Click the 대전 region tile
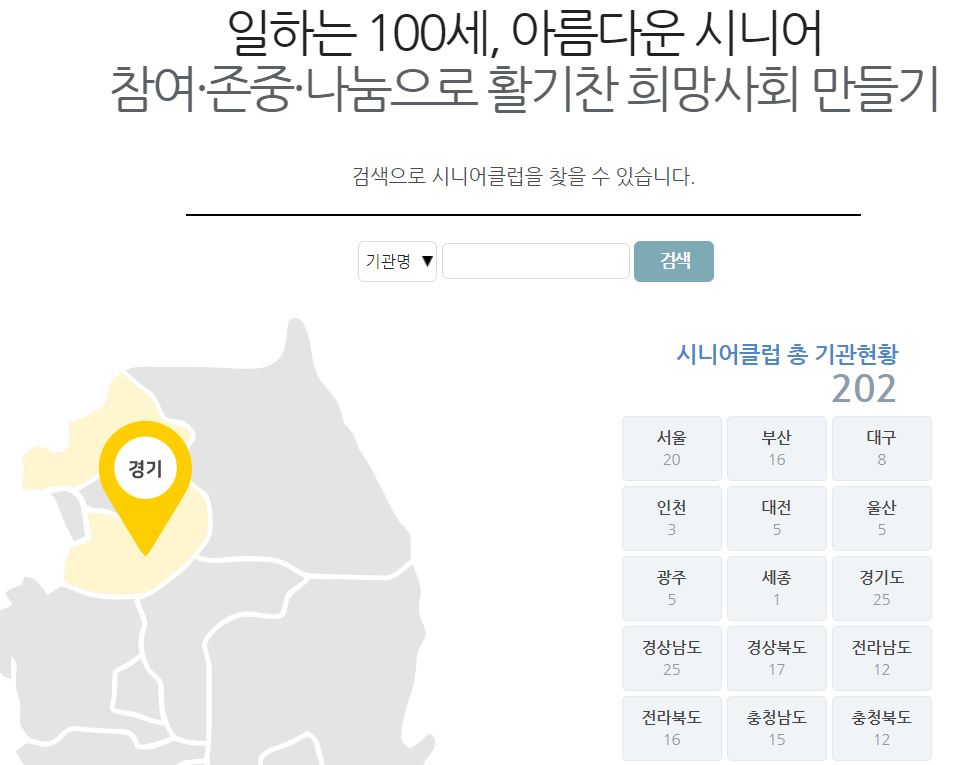The image size is (970, 765). [x=776, y=518]
